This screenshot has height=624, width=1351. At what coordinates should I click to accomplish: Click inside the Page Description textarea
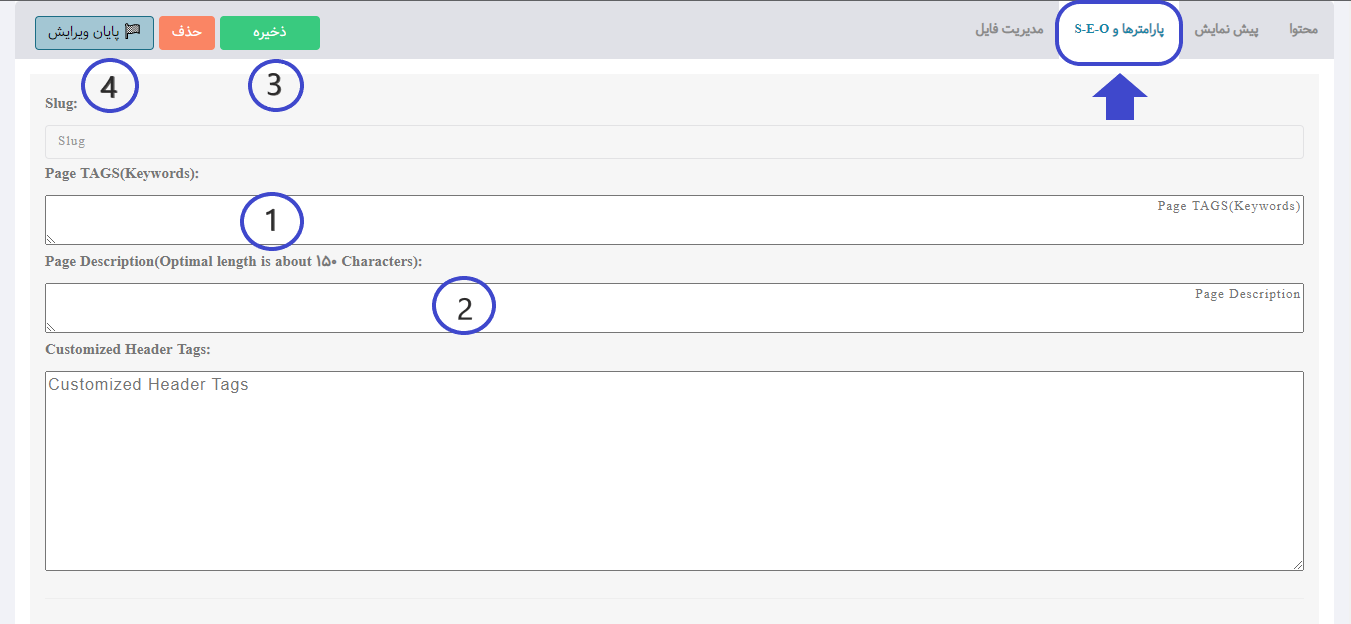674,308
